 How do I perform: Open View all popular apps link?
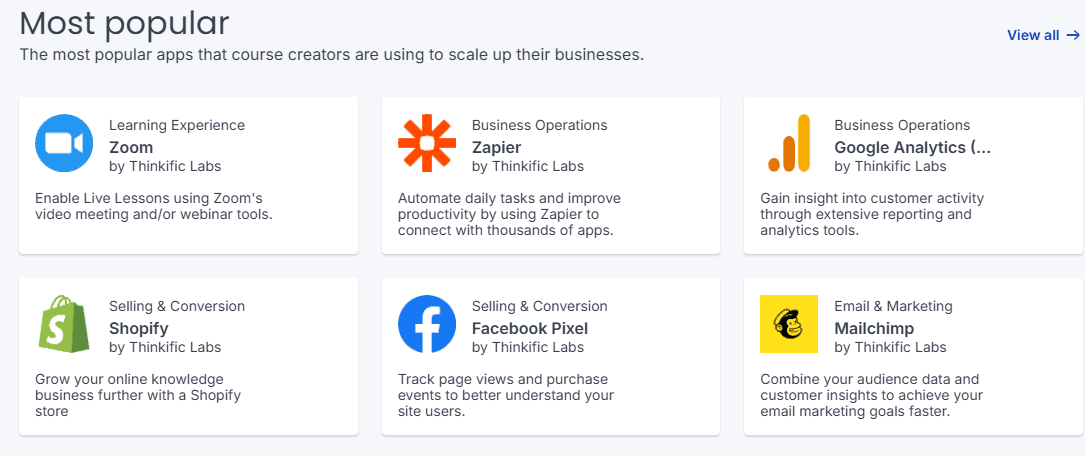1043,35
